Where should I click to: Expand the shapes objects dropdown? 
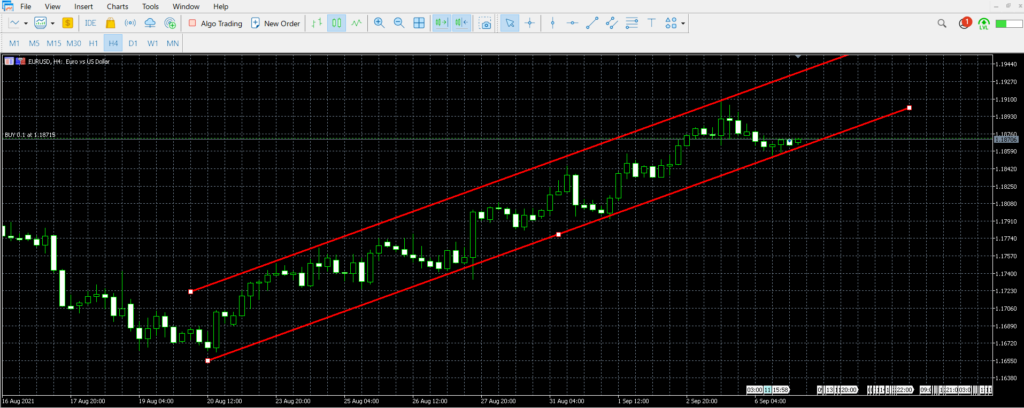[x=685, y=23]
